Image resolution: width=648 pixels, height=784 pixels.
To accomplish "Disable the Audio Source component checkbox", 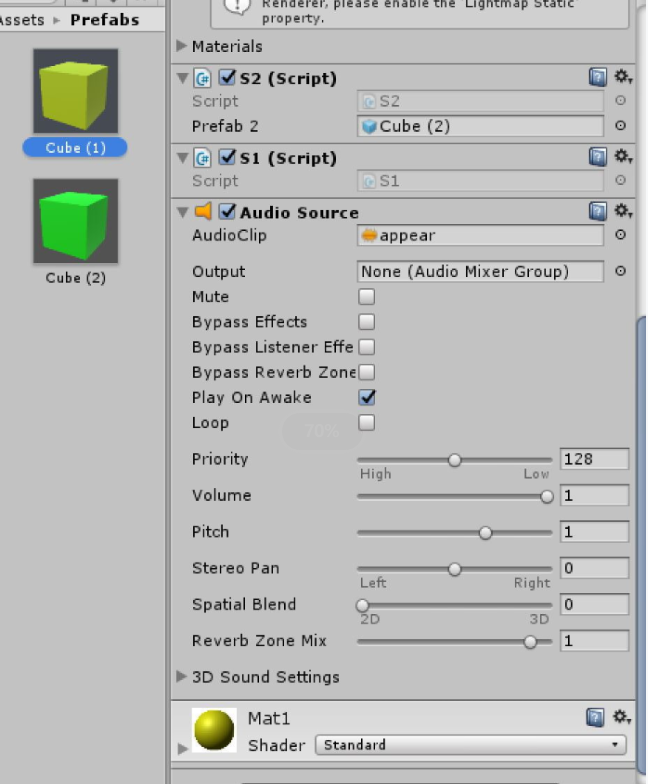I will tap(228, 212).
